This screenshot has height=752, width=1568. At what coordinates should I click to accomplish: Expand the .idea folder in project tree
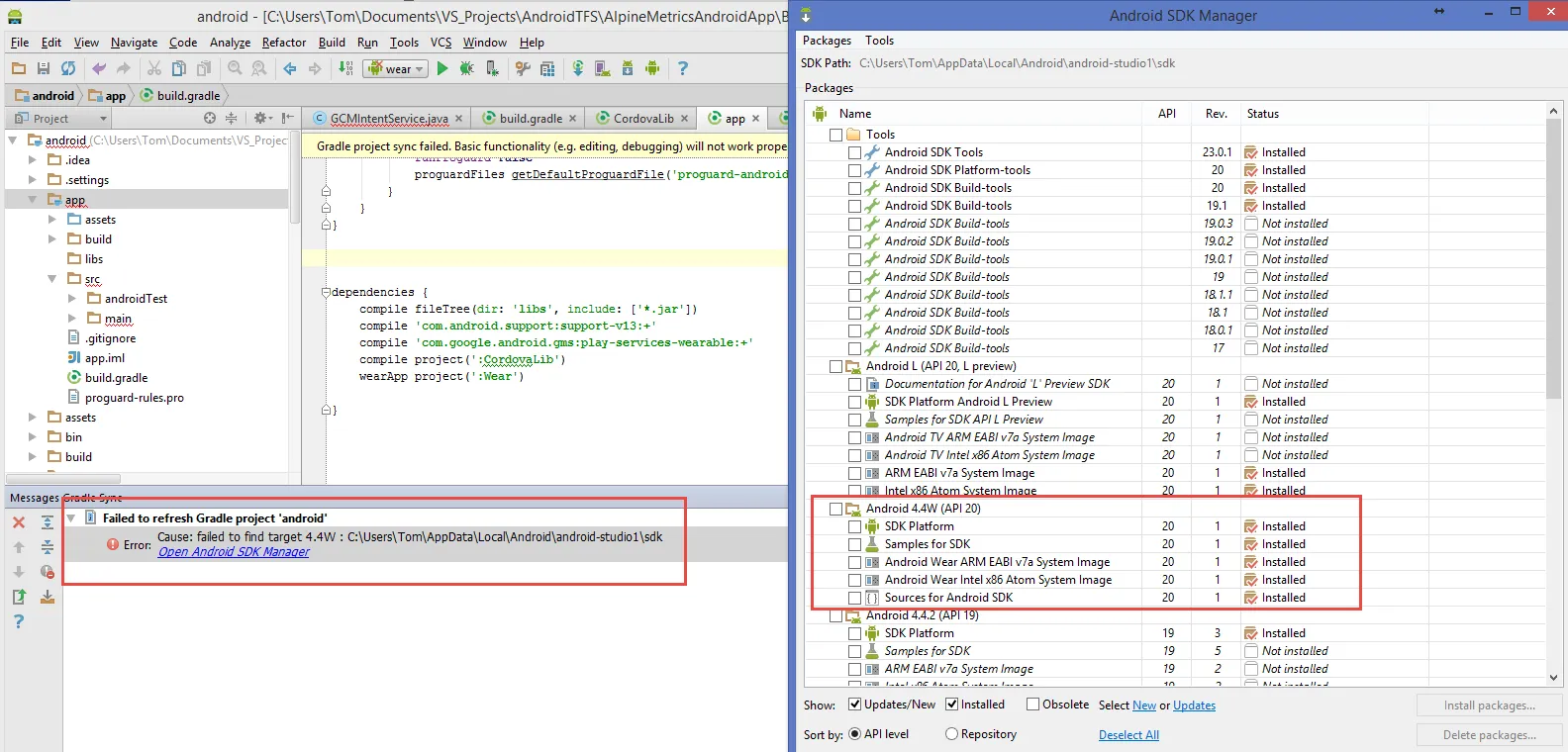click(33, 159)
